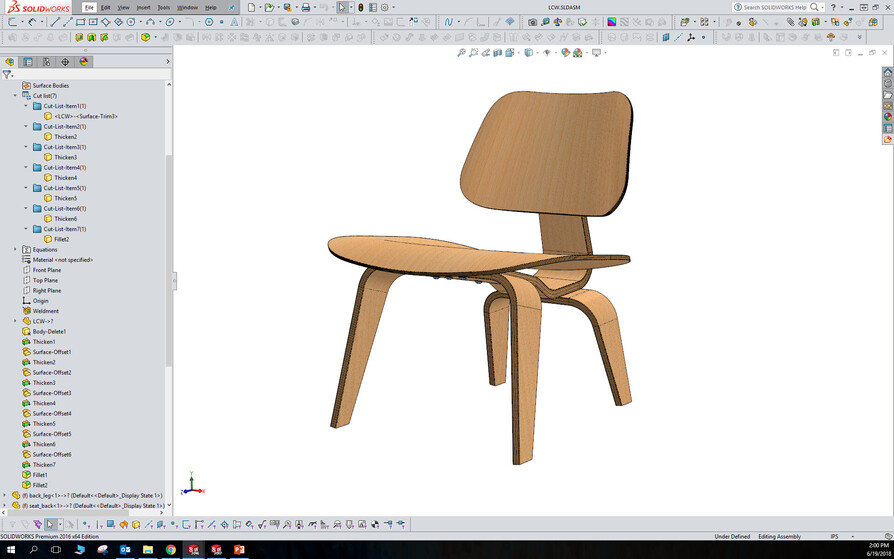Open the Insert menu
The width and height of the screenshot is (894, 559).
pyautogui.click(x=143, y=7)
